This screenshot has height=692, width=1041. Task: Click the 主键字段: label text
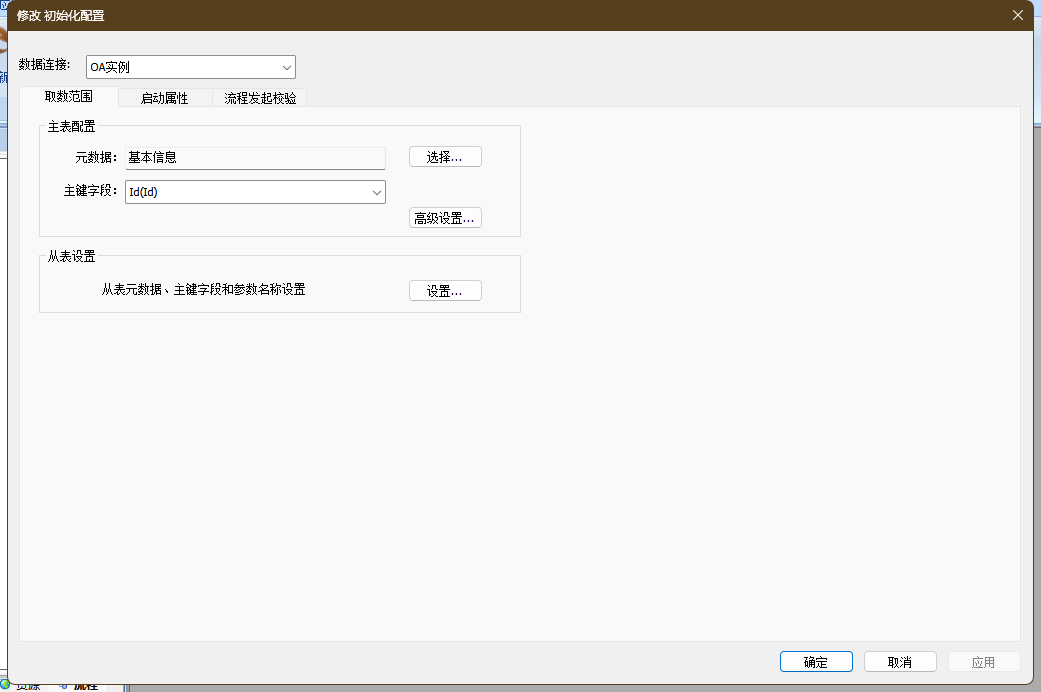pyautogui.click(x=91, y=192)
